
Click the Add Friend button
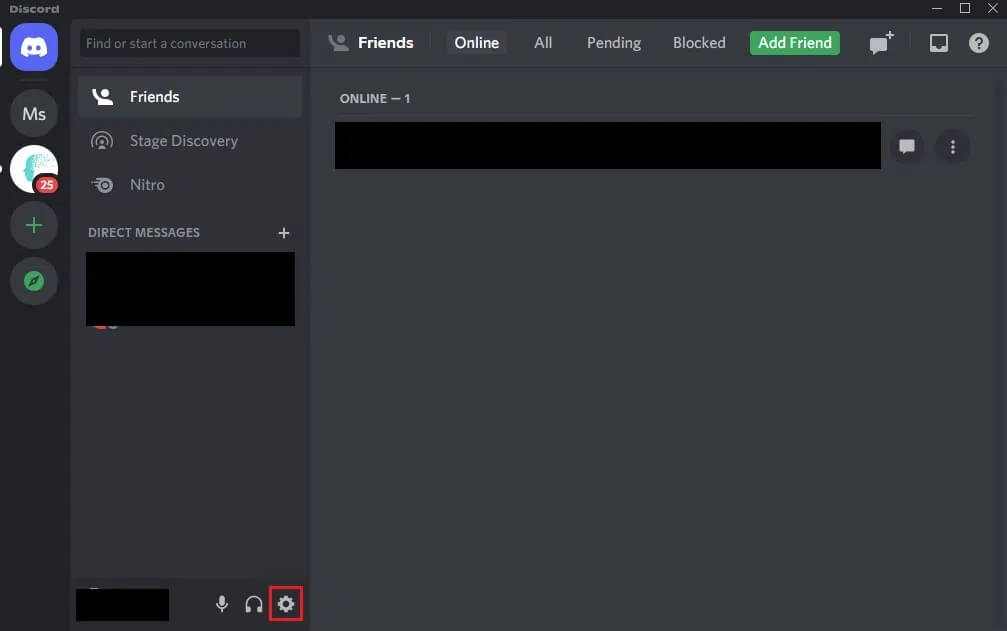click(x=795, y=43)
